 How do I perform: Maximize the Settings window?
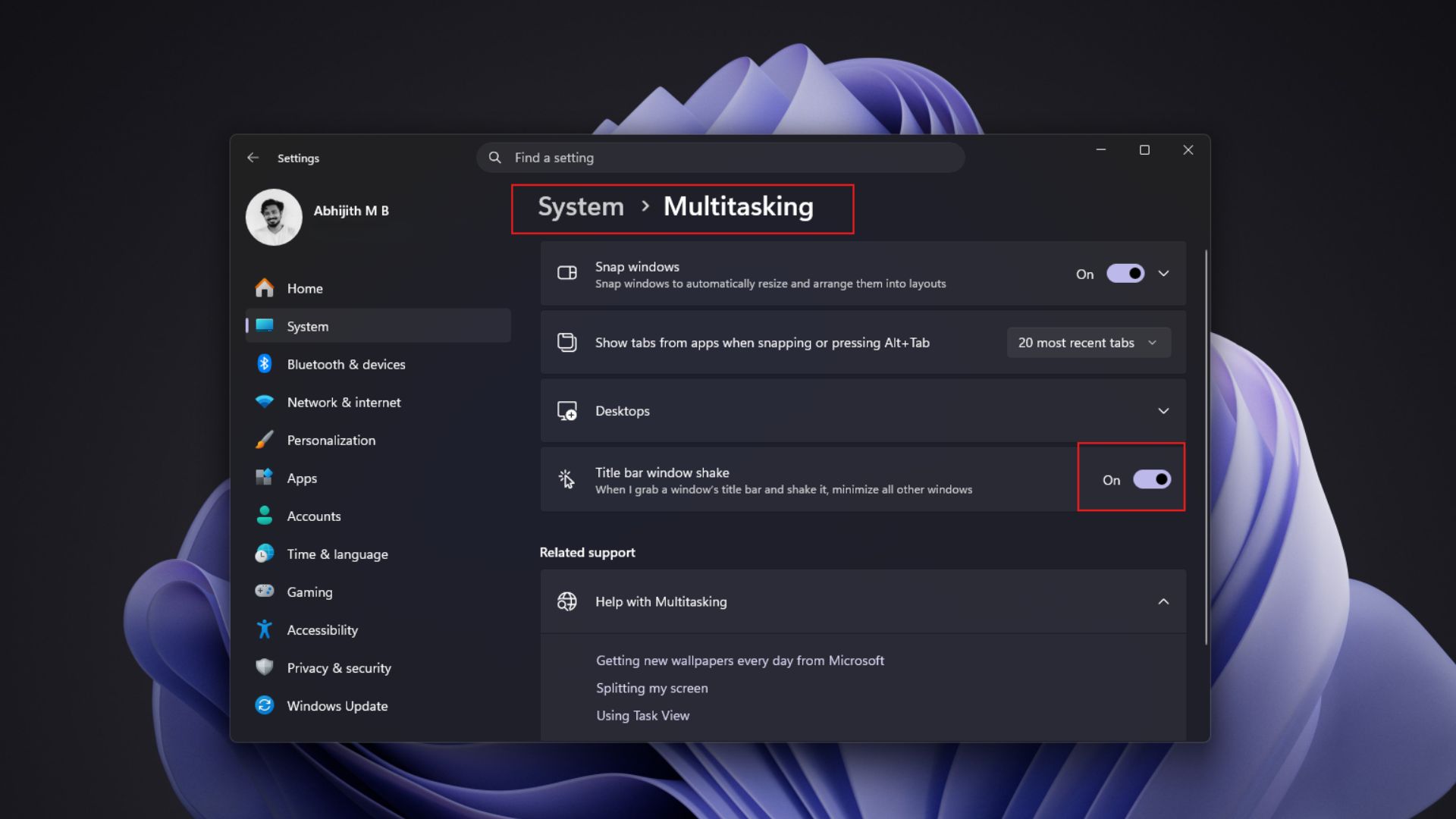[1144, 150]
